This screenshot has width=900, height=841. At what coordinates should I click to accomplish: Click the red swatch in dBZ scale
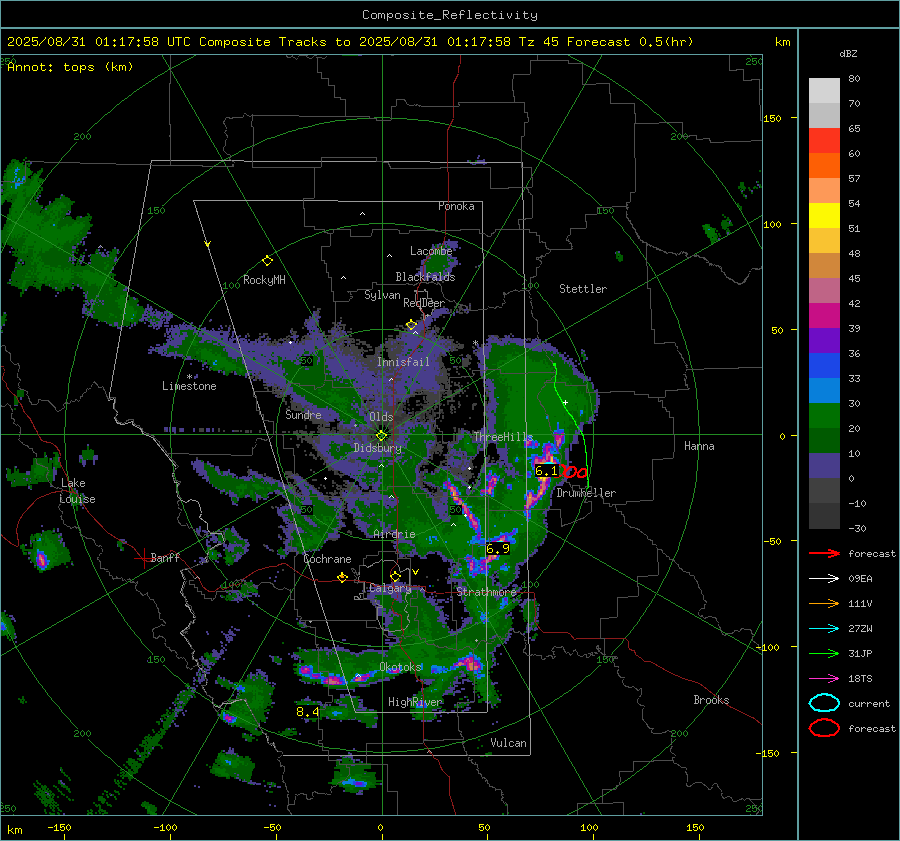tap(824, 141)
